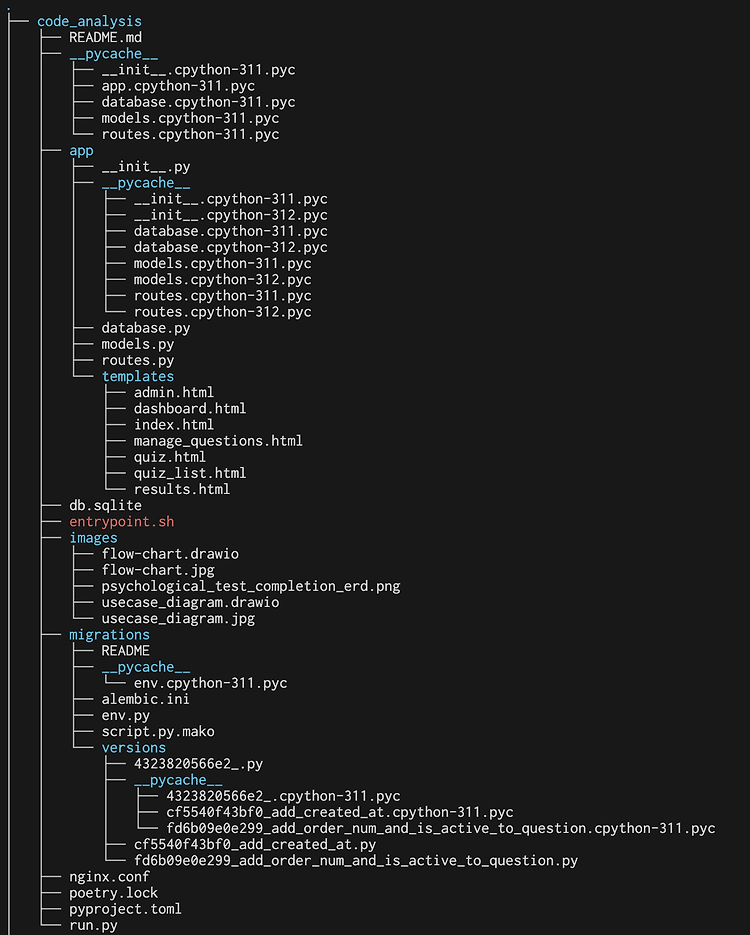This screenshot has width=750, height=935.
Task: Select dashboard.html template
Action: [189, 408]
